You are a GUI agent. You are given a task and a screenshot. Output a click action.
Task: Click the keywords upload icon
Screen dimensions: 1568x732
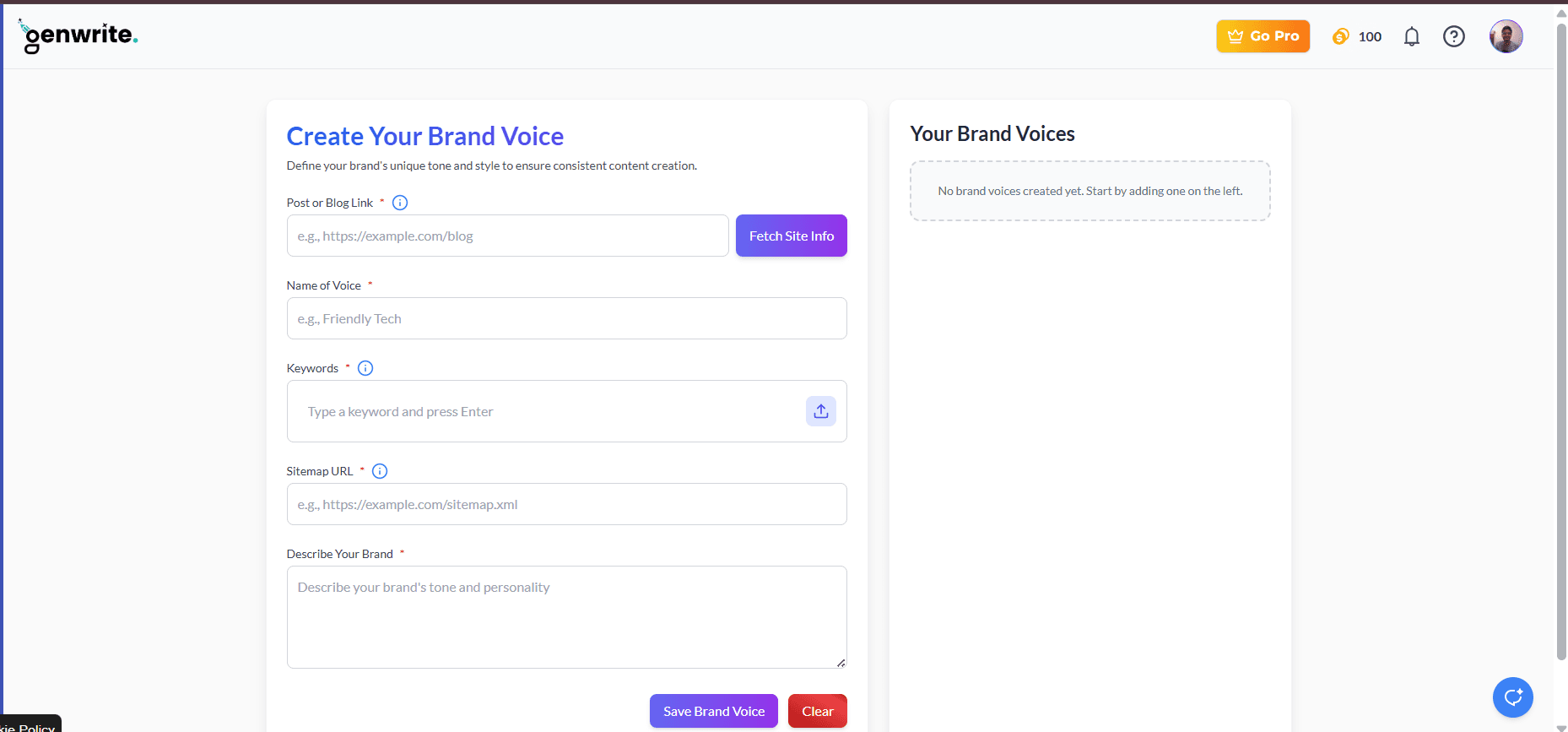[820, 411]
